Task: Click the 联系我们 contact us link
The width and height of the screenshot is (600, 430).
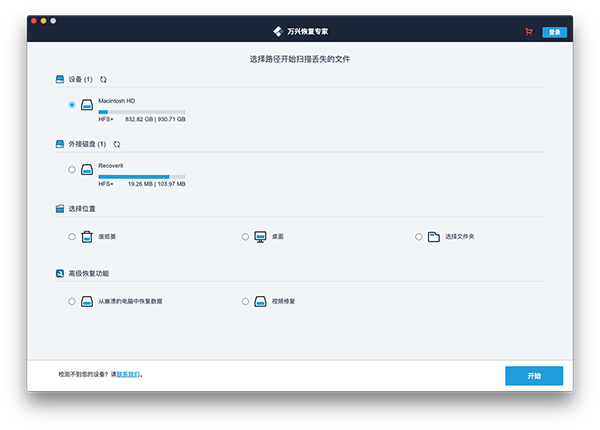Action: coord(128,375)
